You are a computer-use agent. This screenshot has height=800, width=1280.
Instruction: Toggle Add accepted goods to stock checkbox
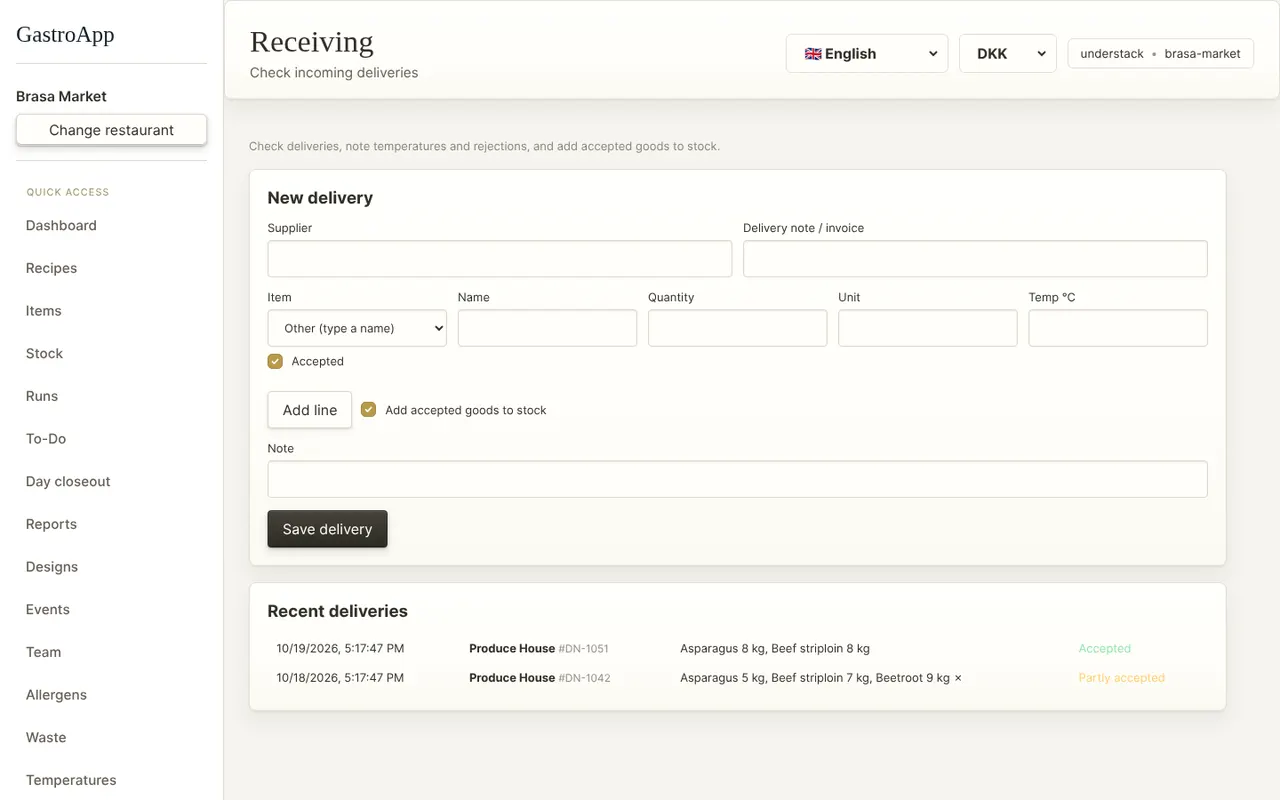pos(368,410)
